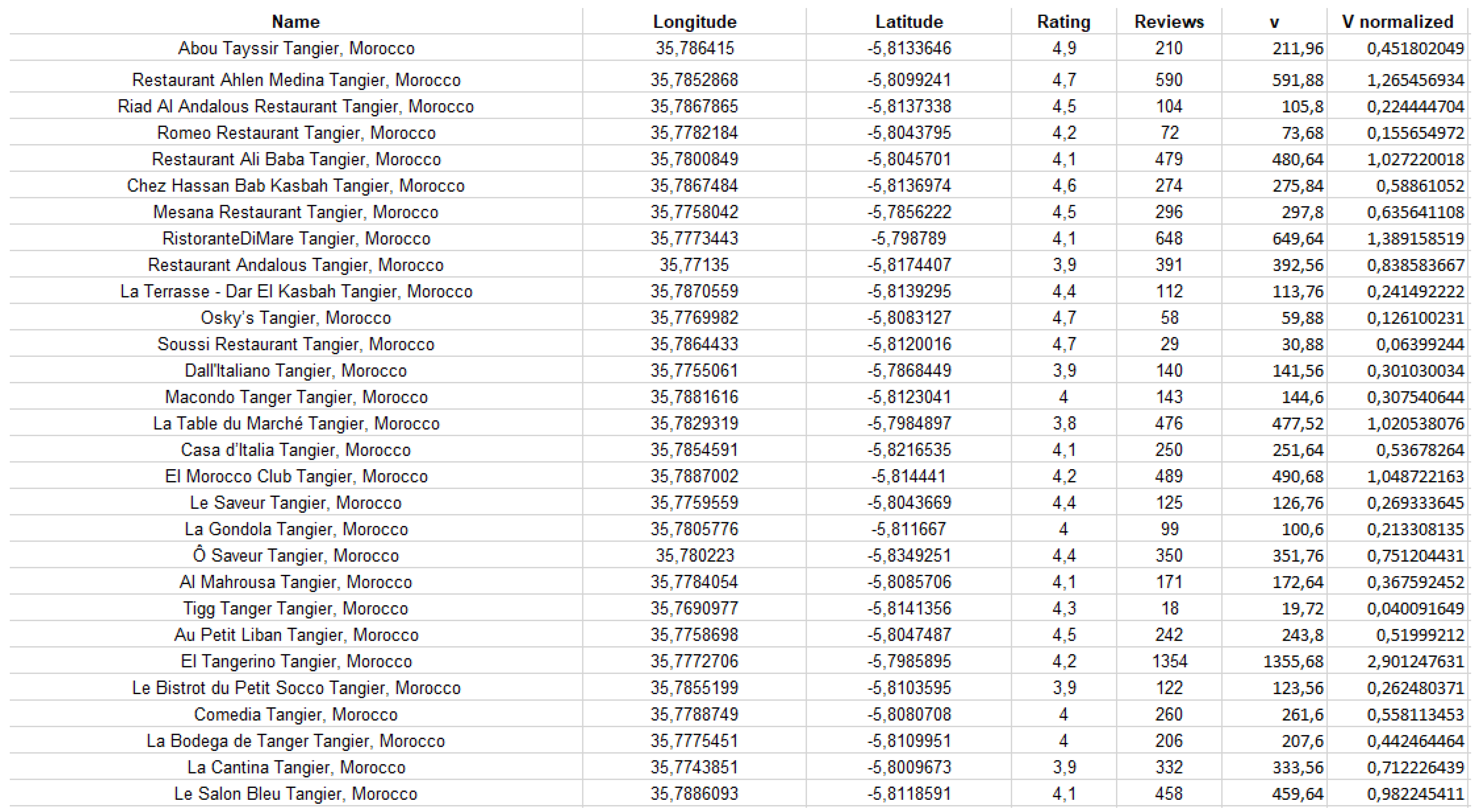This screenshot has height=812, width=1476.
Task: Click the V normalized column header
Action: click(1397, 22)
